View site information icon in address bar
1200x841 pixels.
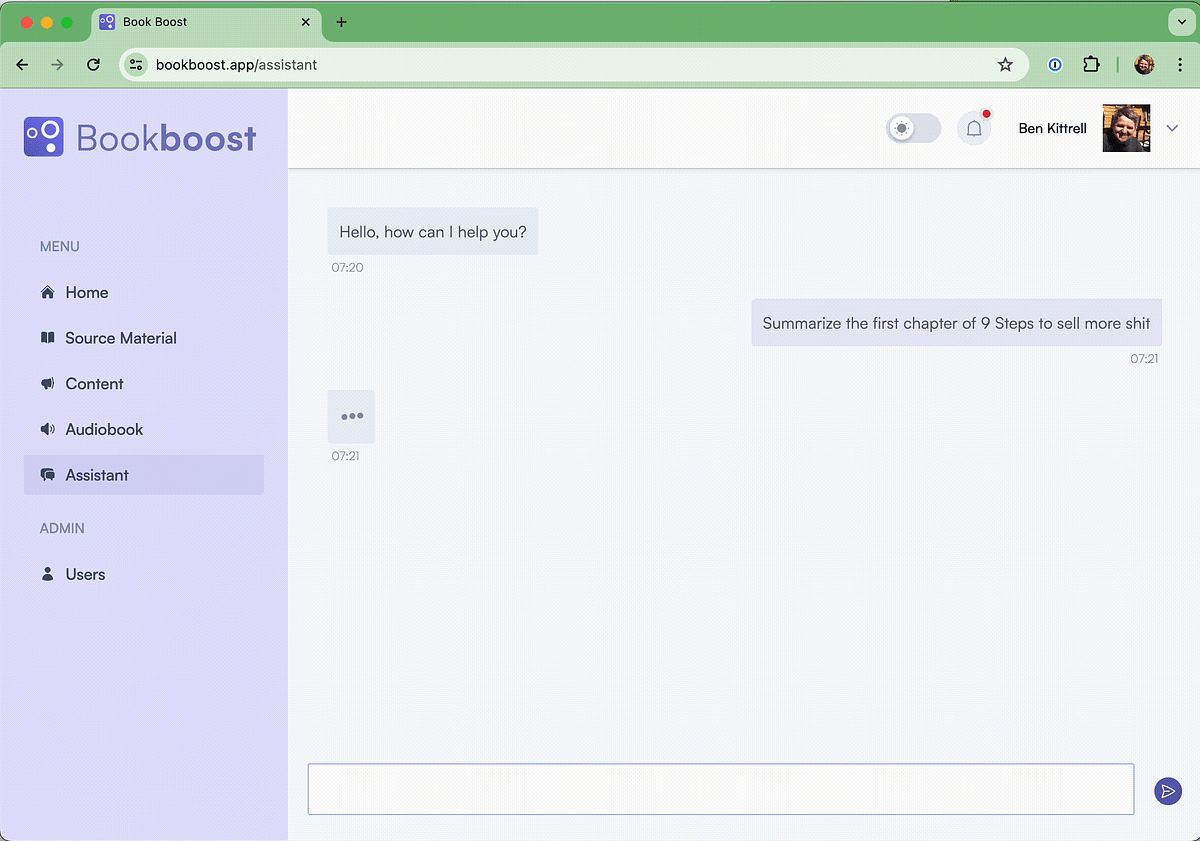137,65
